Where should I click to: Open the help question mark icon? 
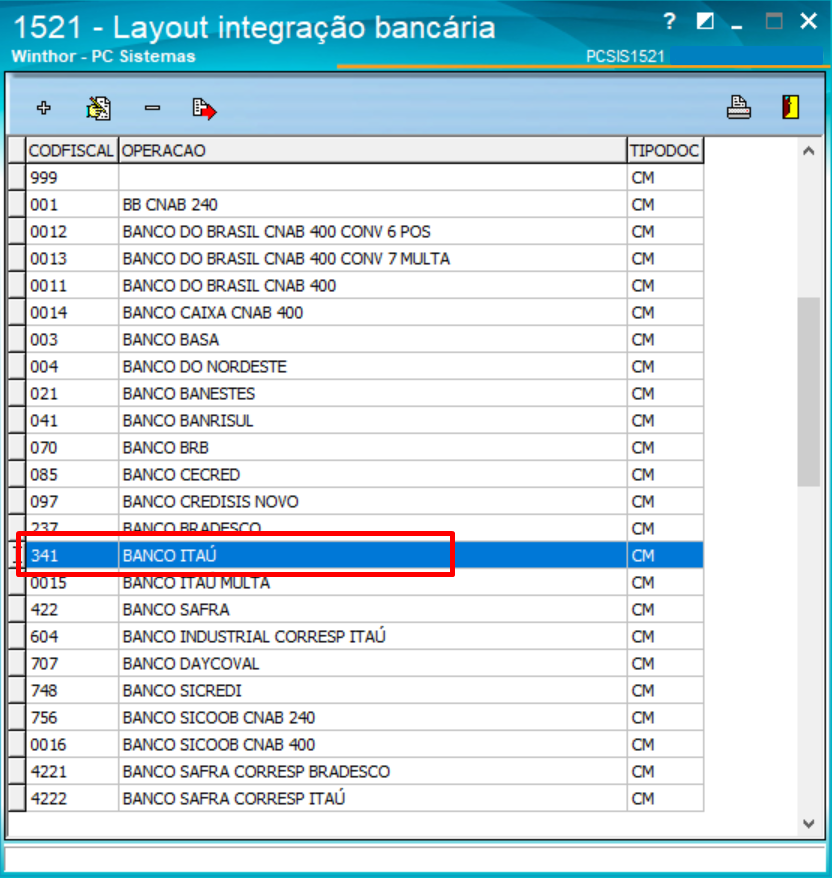point(669,22)
